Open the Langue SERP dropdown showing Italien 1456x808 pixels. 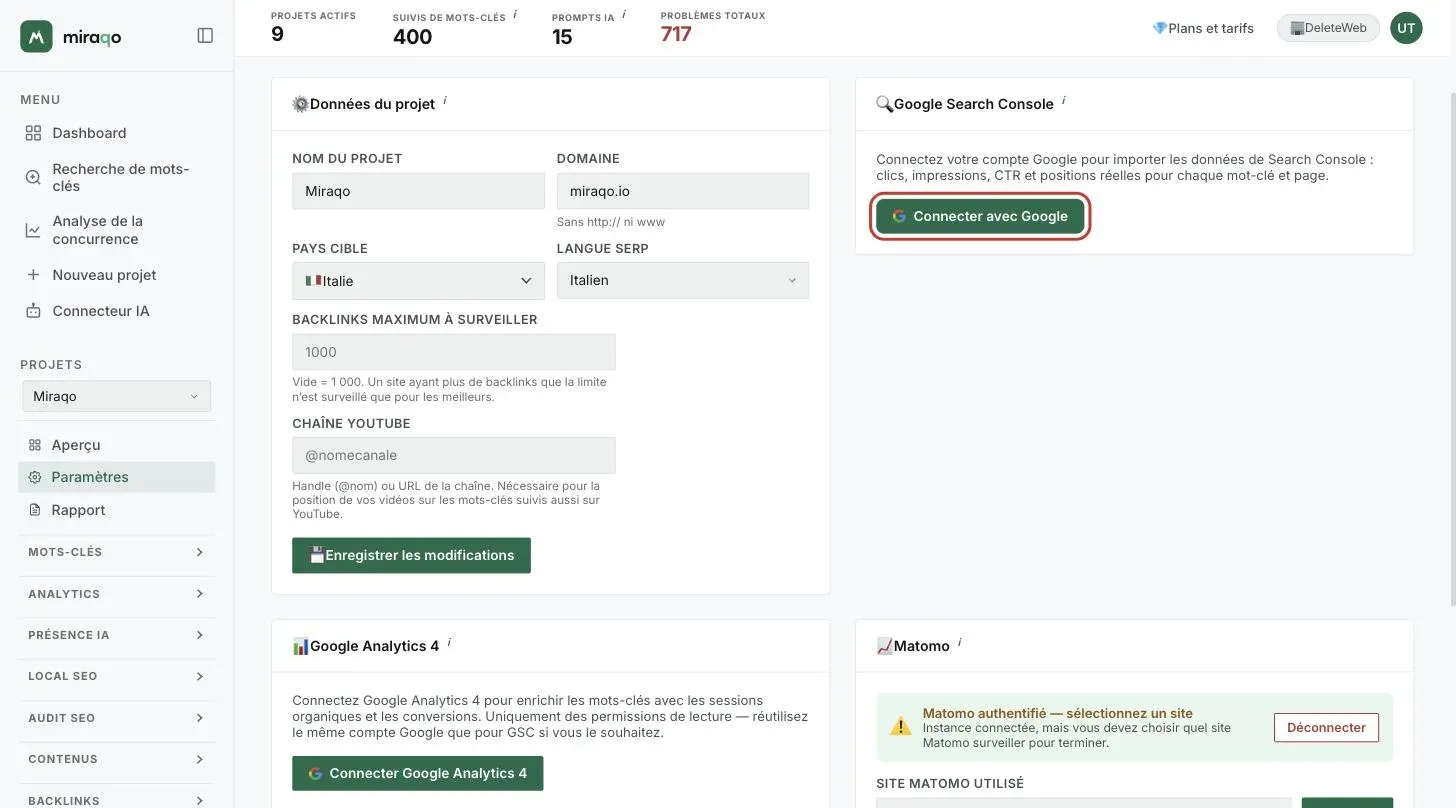click(x=683, y=281)
